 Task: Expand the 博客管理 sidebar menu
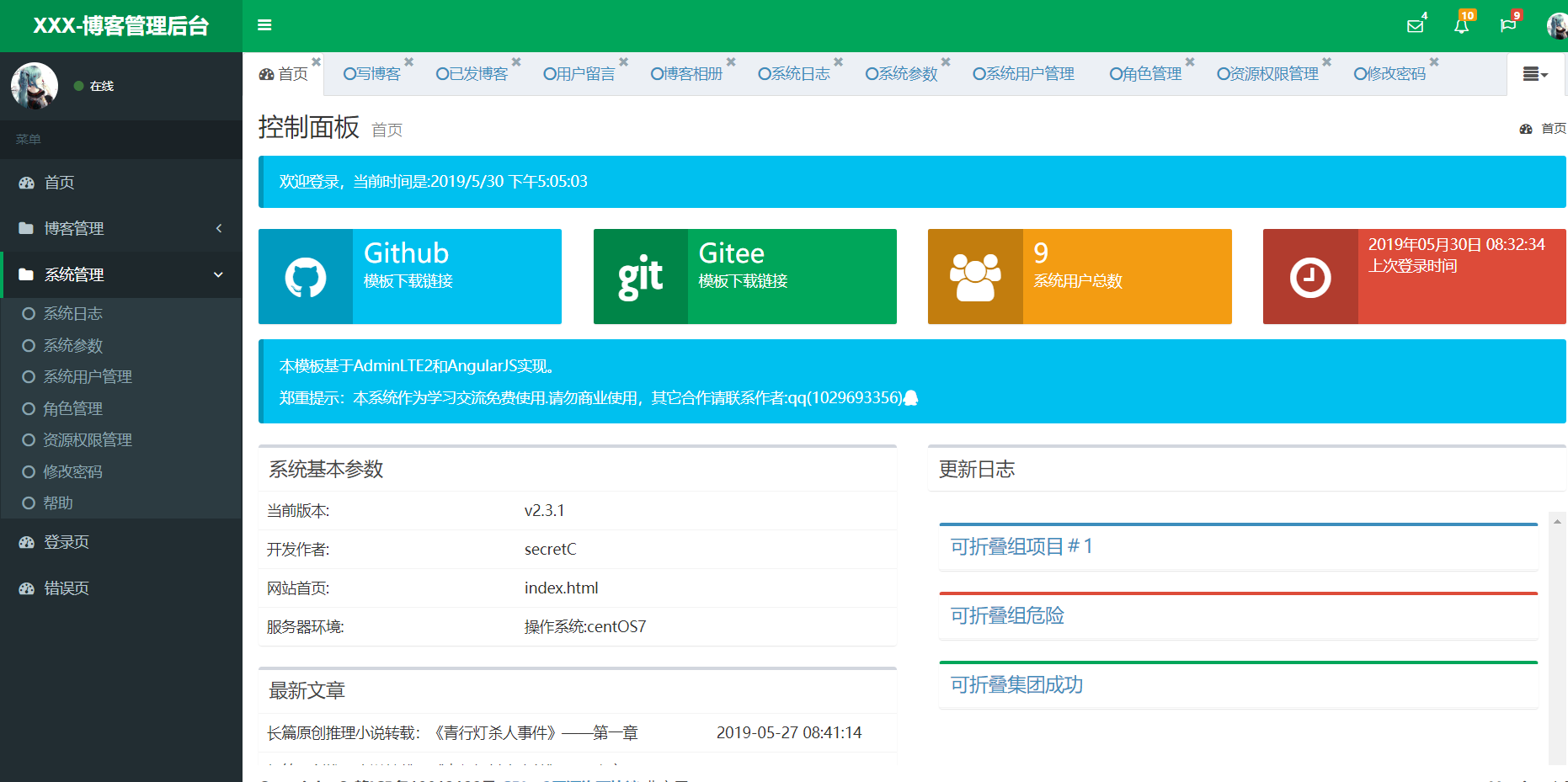[x=121, y=229]
